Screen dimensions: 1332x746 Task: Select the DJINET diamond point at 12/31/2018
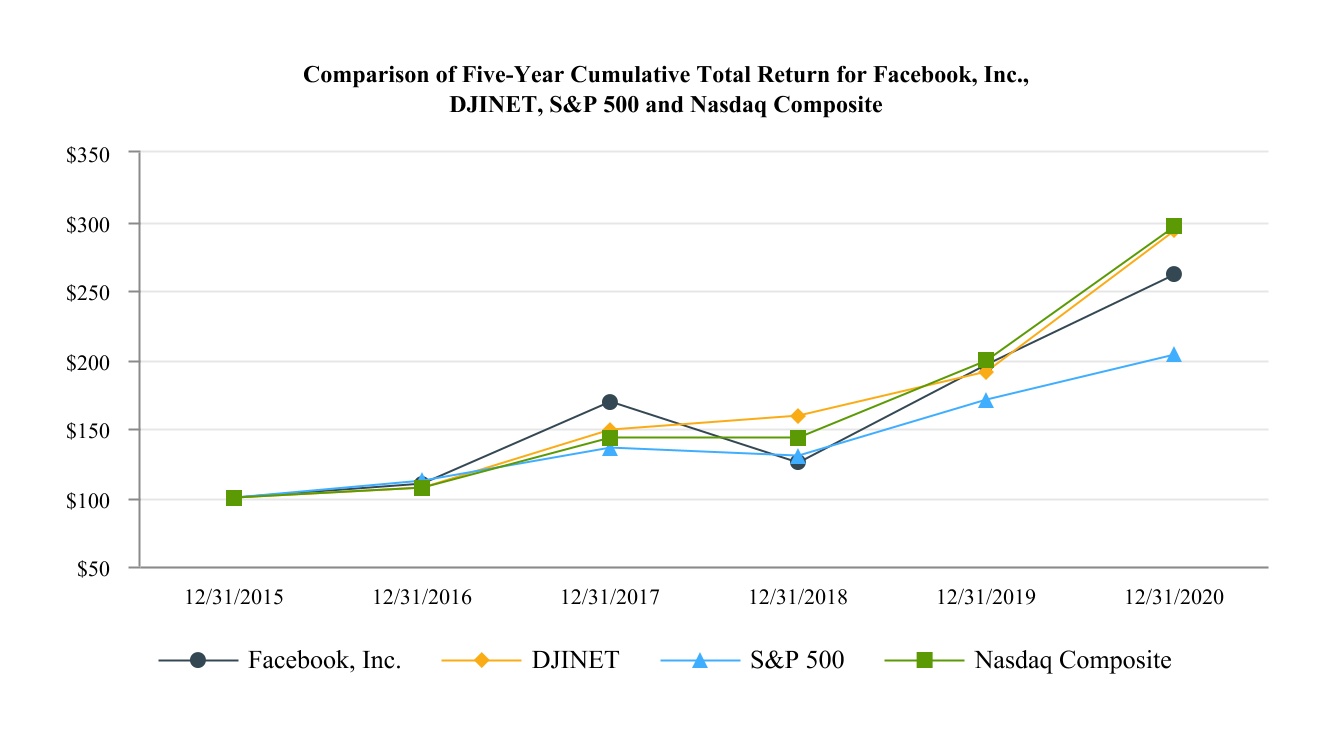[x=798, y=416]
